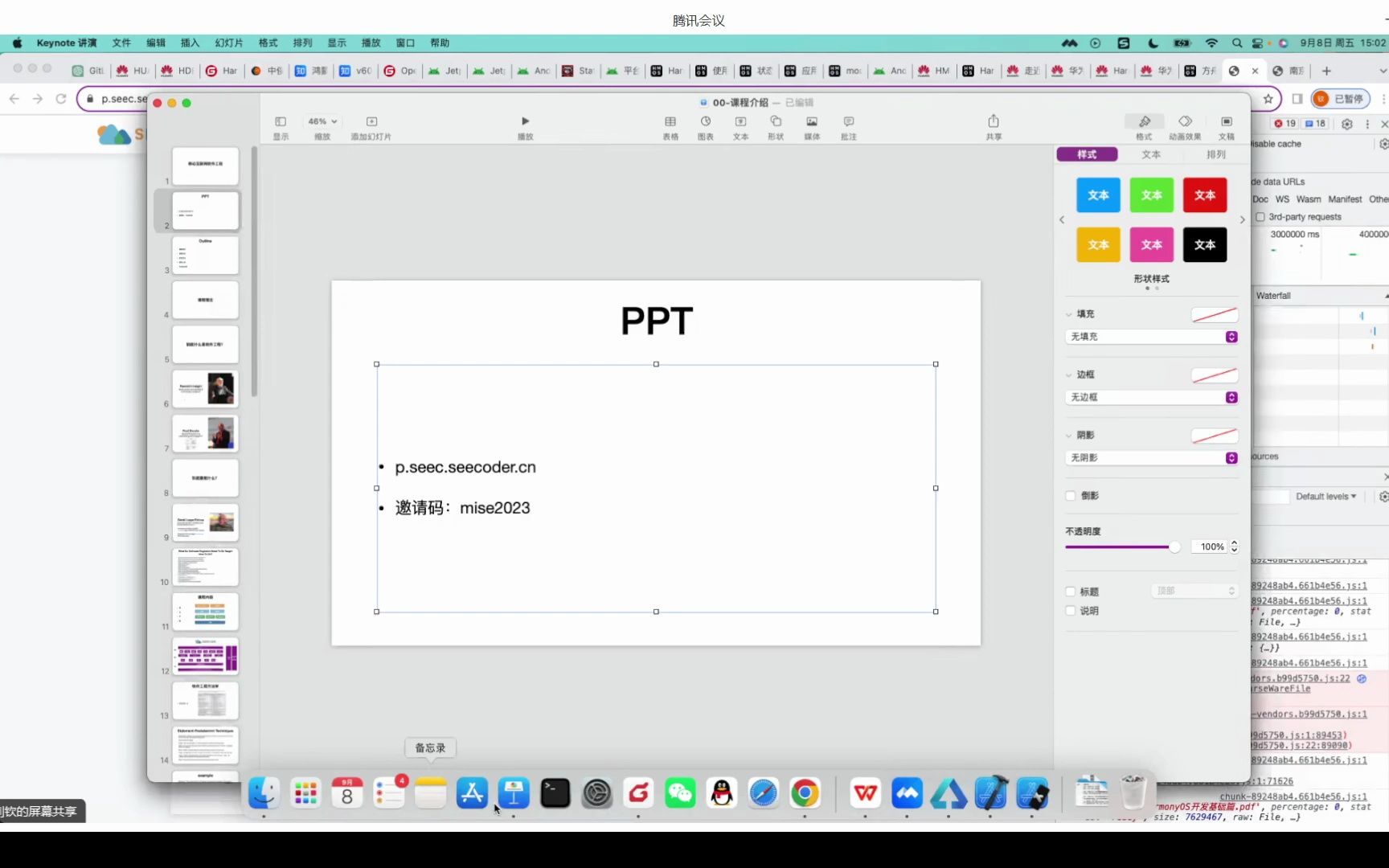Screen dimensions: 1389x868
Task: Open QQ penguin app in the Dock
Action: click(722, 793)
